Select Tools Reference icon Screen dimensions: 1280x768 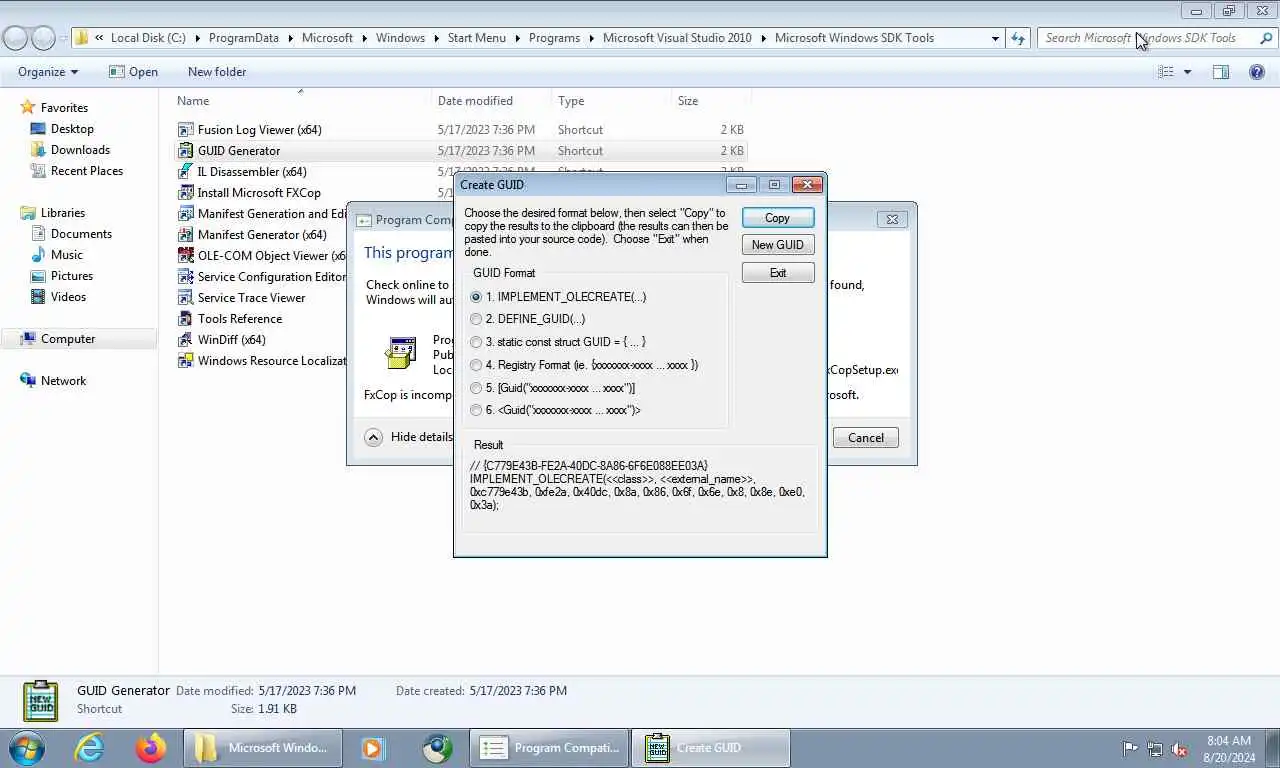coord(185,319)
